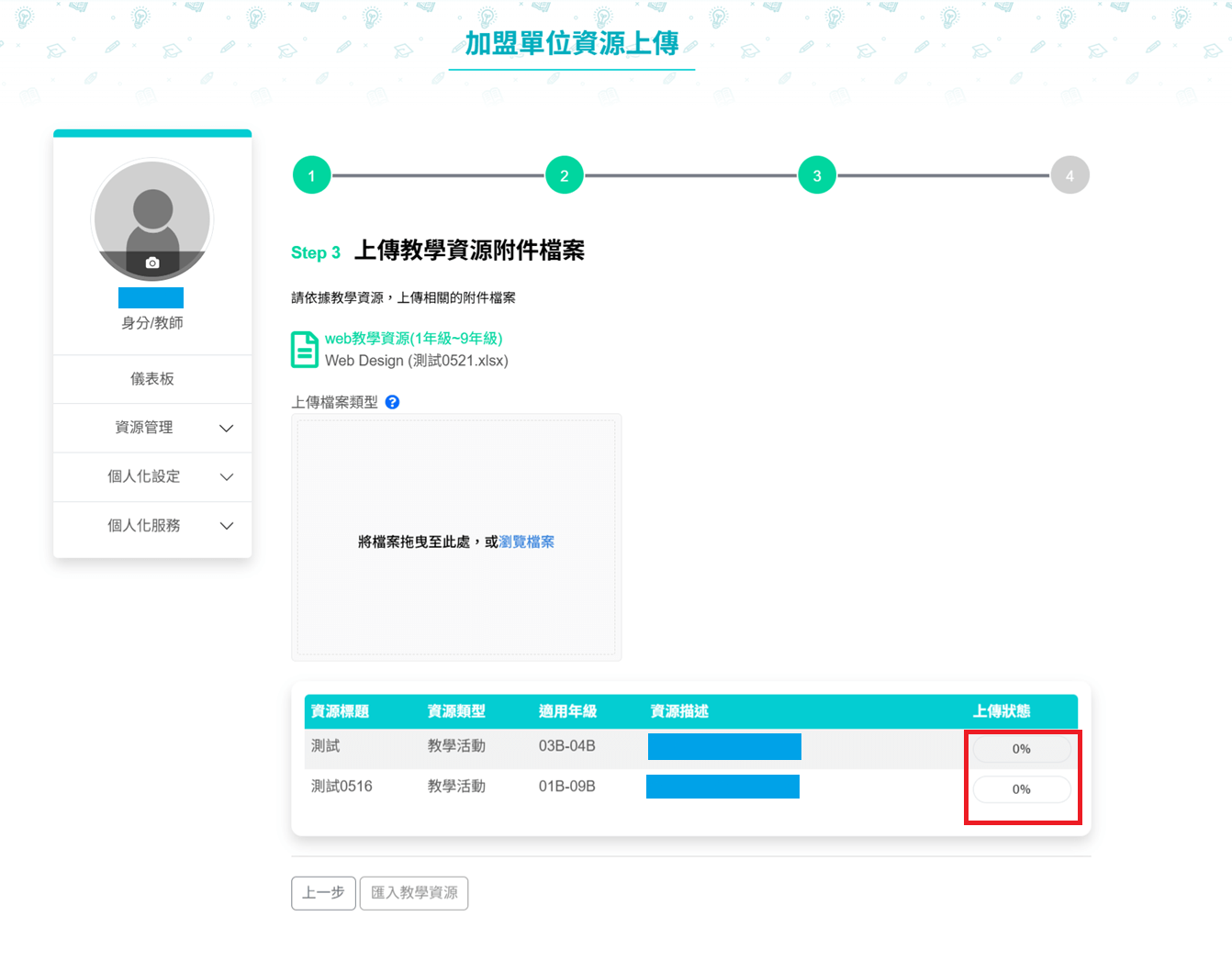
Task: Click the 適用年級 column header
Action: (x=567, y=711)
